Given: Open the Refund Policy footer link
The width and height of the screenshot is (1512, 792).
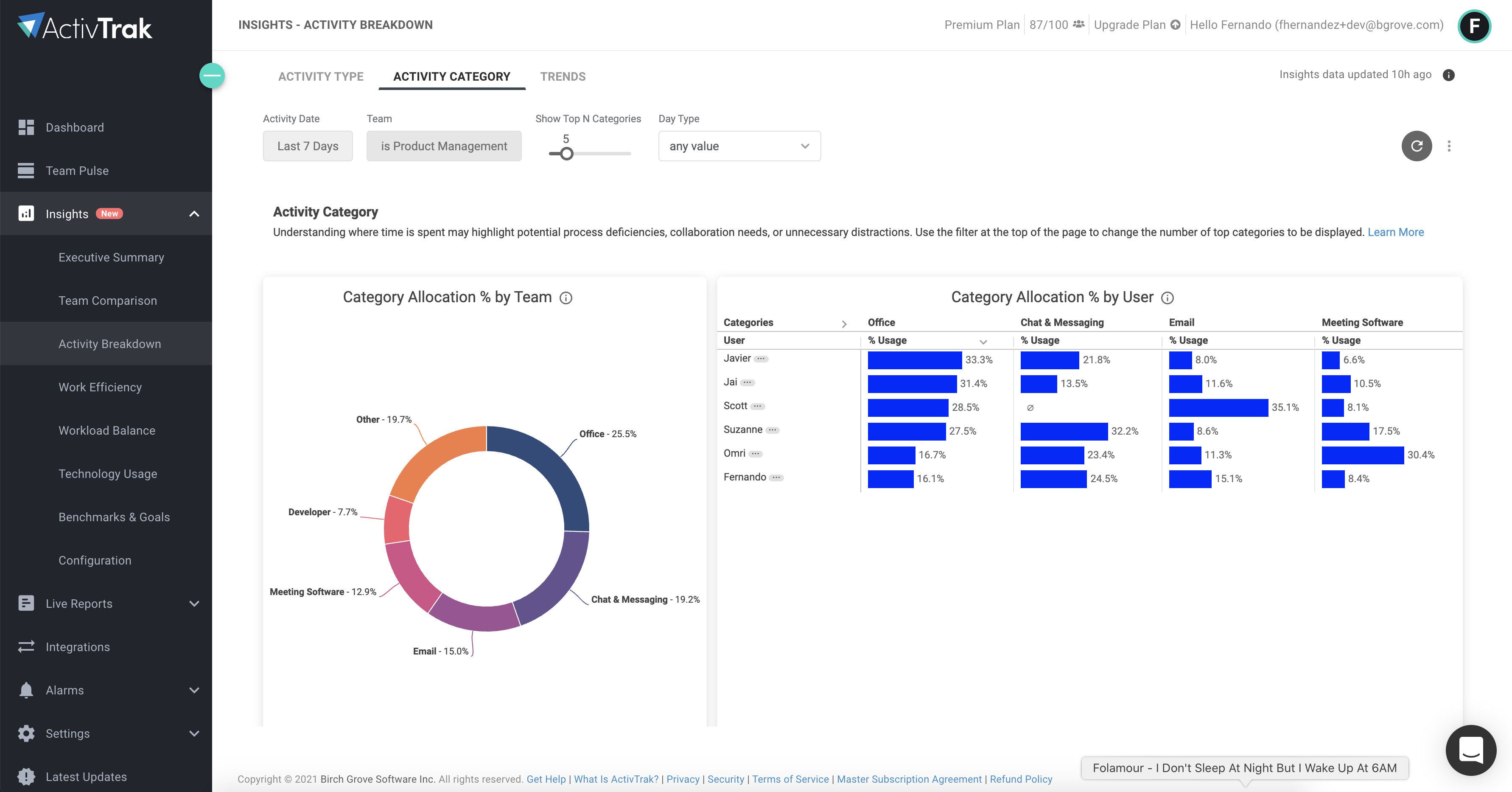Looking at the screenshot, I should (x=1021, y=779).
